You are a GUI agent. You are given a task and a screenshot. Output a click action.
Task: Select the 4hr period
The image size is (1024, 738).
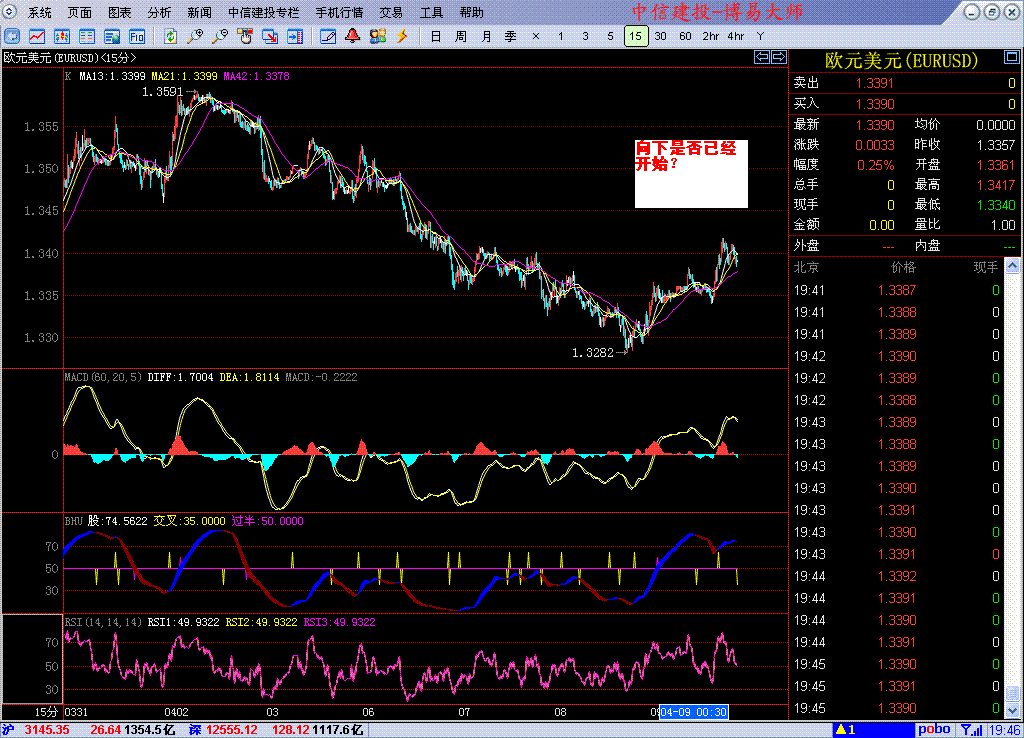coord(735,37)
